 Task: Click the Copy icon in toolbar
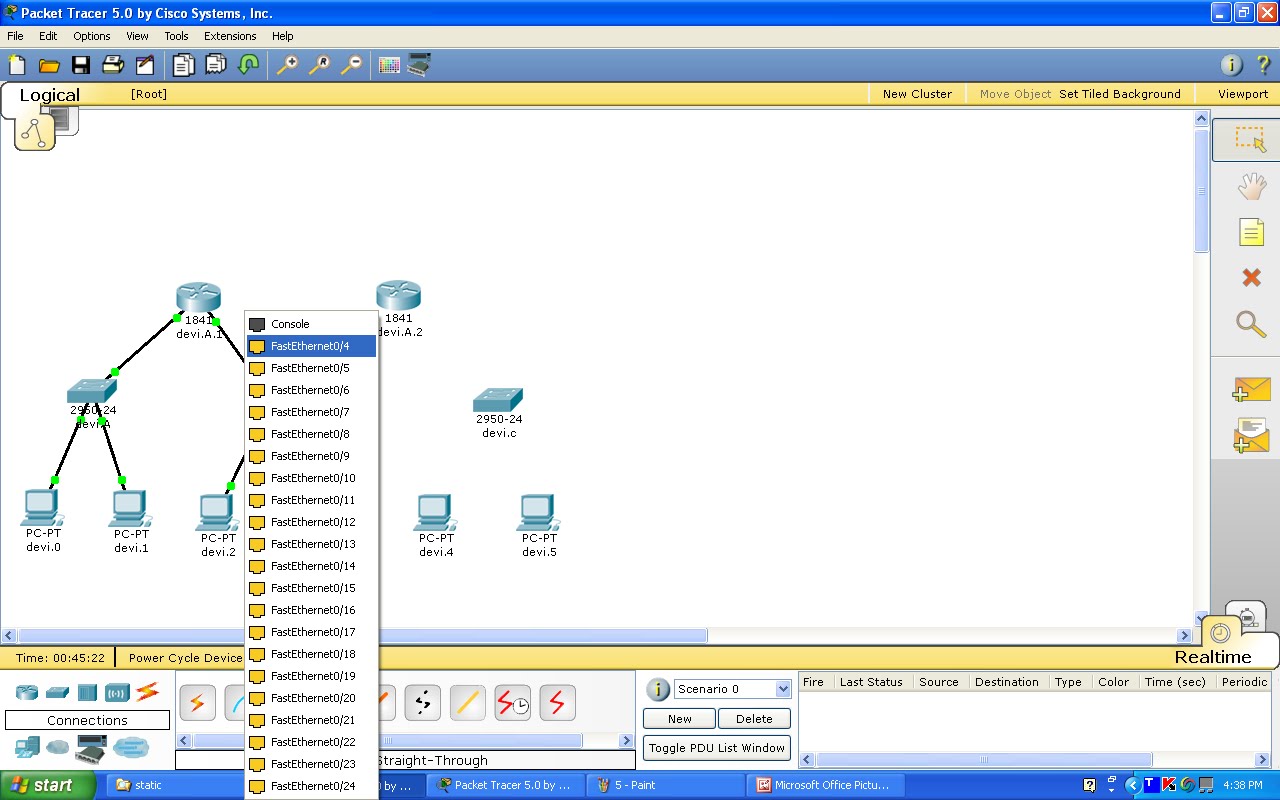click(183, 65)
